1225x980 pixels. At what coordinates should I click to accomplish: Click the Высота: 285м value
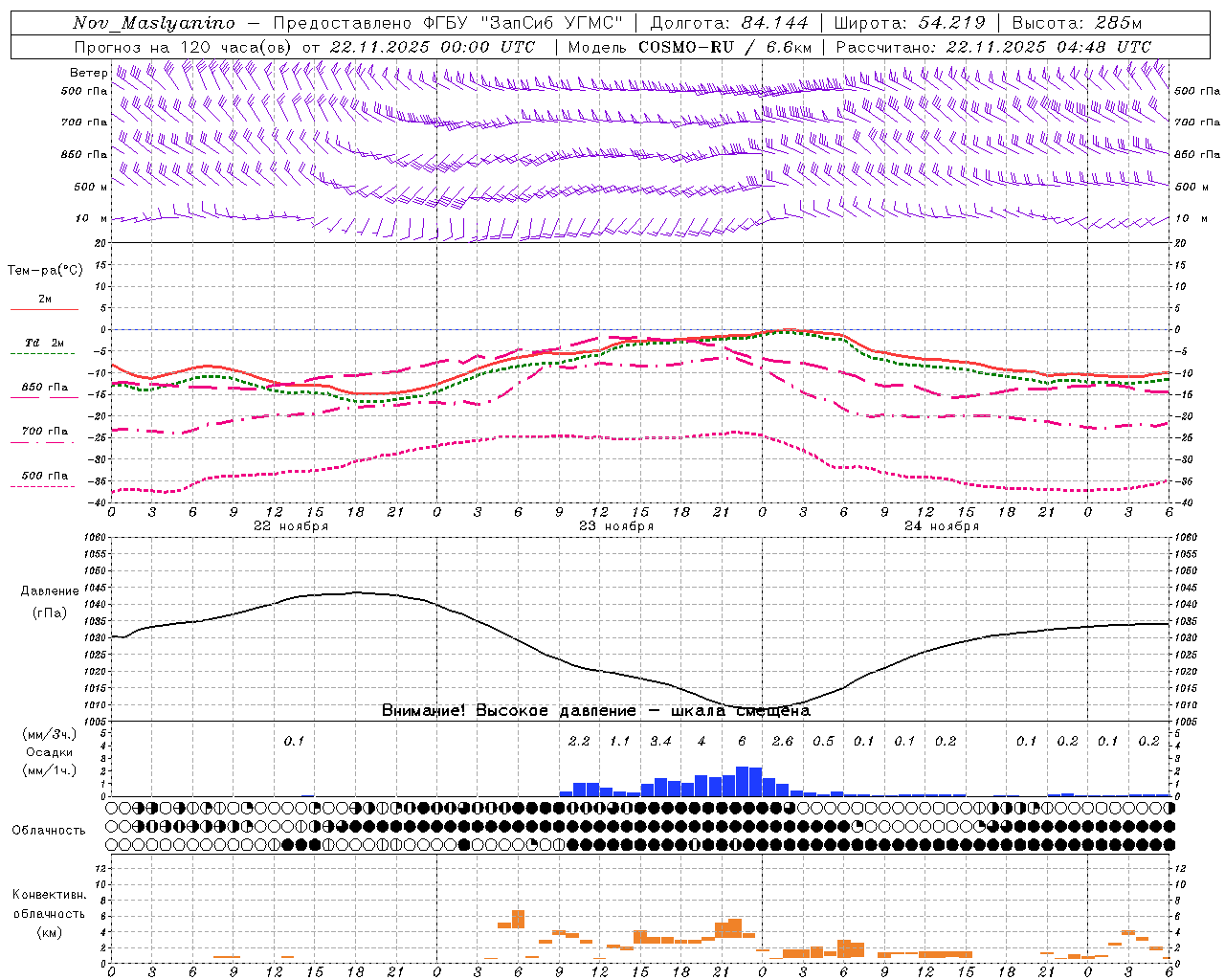click(1077, 23)
